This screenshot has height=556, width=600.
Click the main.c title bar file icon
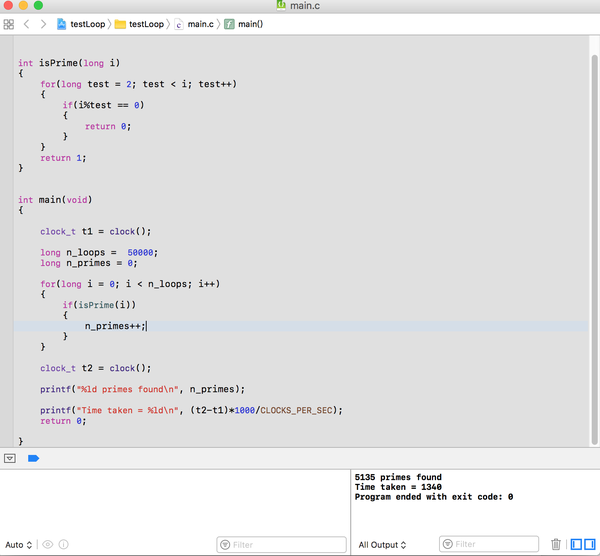281,5
